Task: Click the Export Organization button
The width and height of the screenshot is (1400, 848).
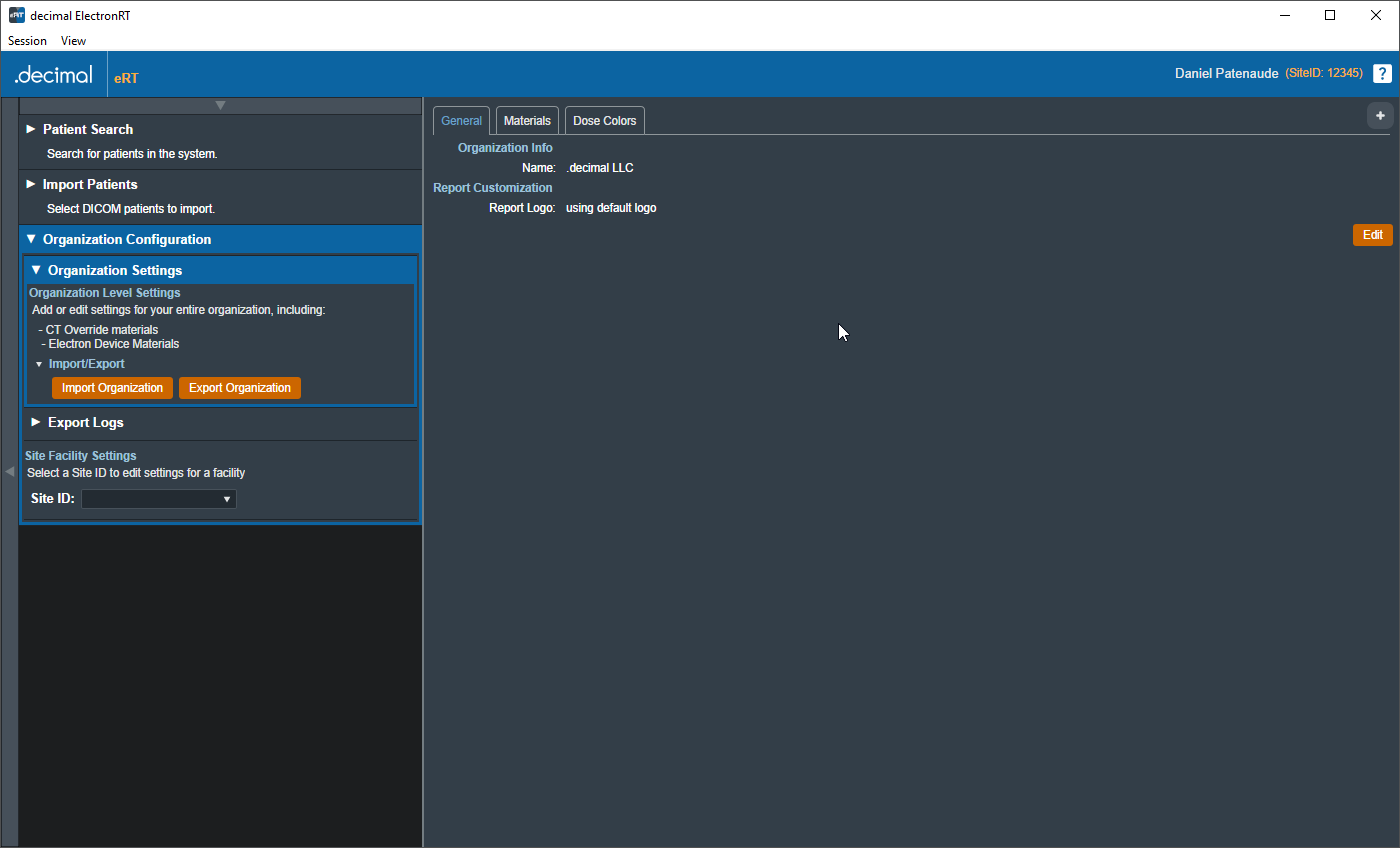Action: point(239,388)
